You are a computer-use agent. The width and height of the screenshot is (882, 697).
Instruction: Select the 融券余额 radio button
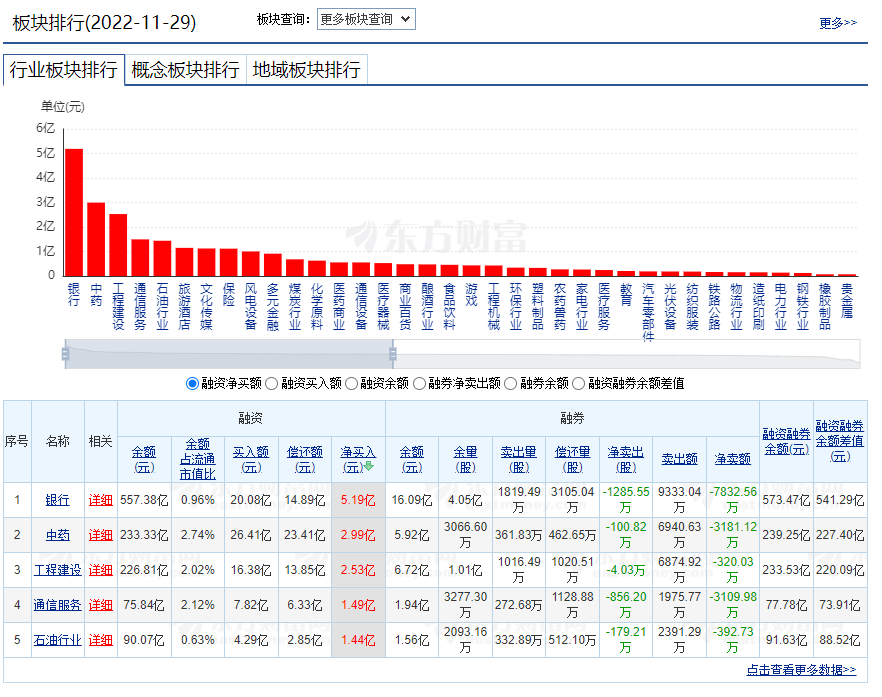[511, 383]
